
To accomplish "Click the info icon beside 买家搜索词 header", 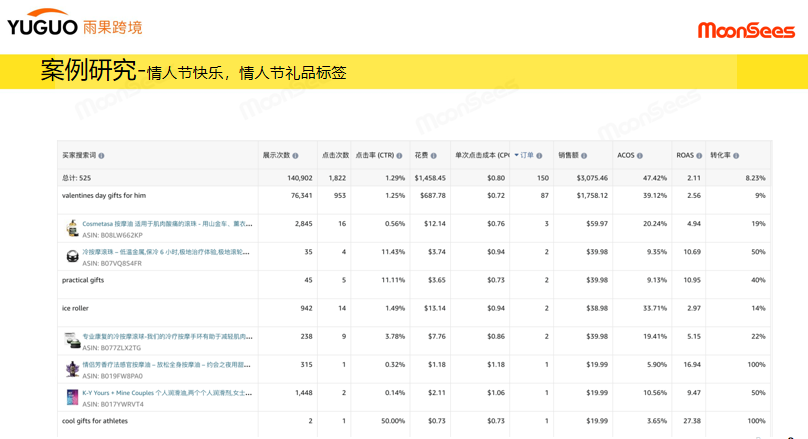I will pyautogui.click(x=101, y=156).
